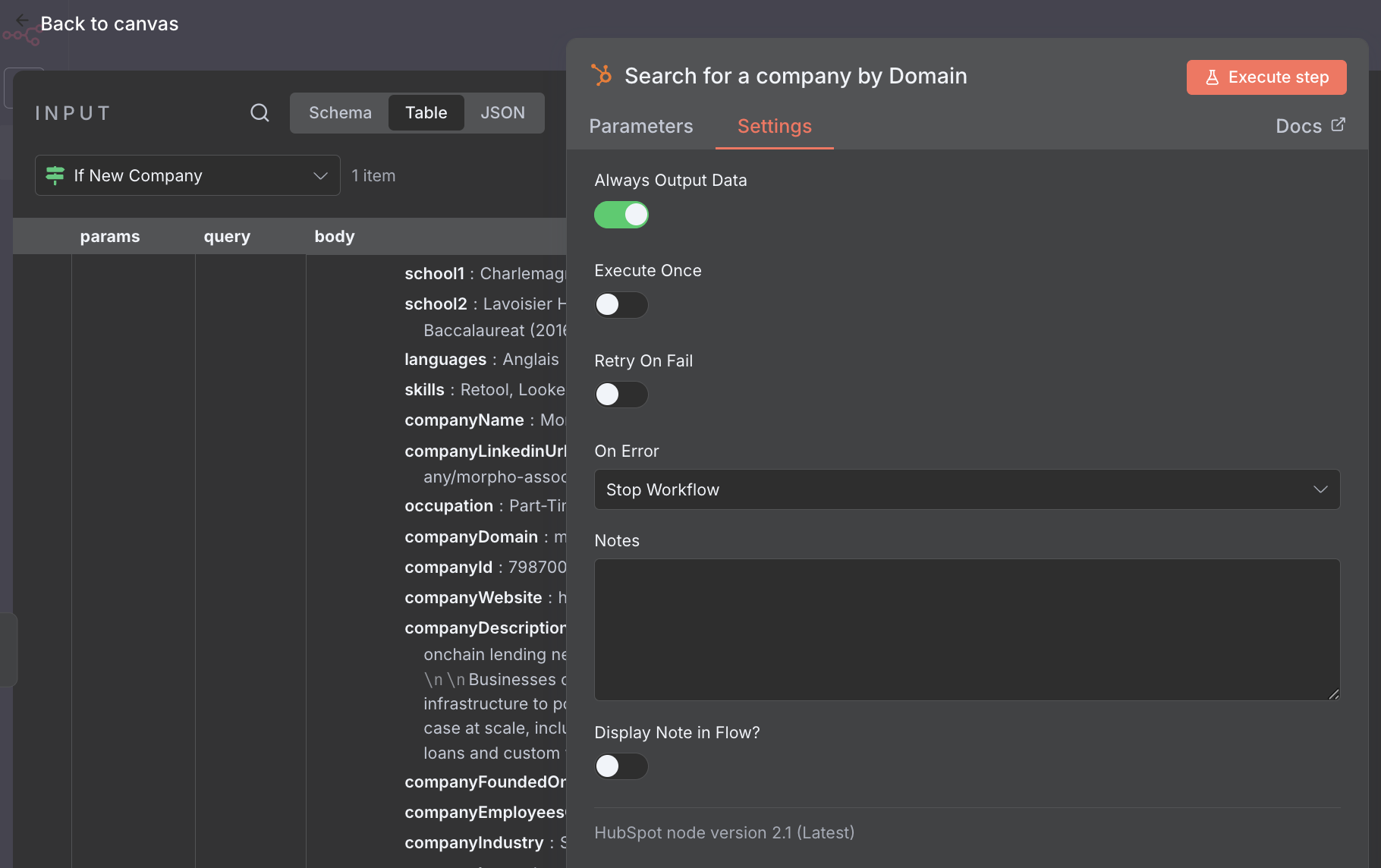
Task: Click the switch icon on If New Company selector
Action: coord(55,175)
